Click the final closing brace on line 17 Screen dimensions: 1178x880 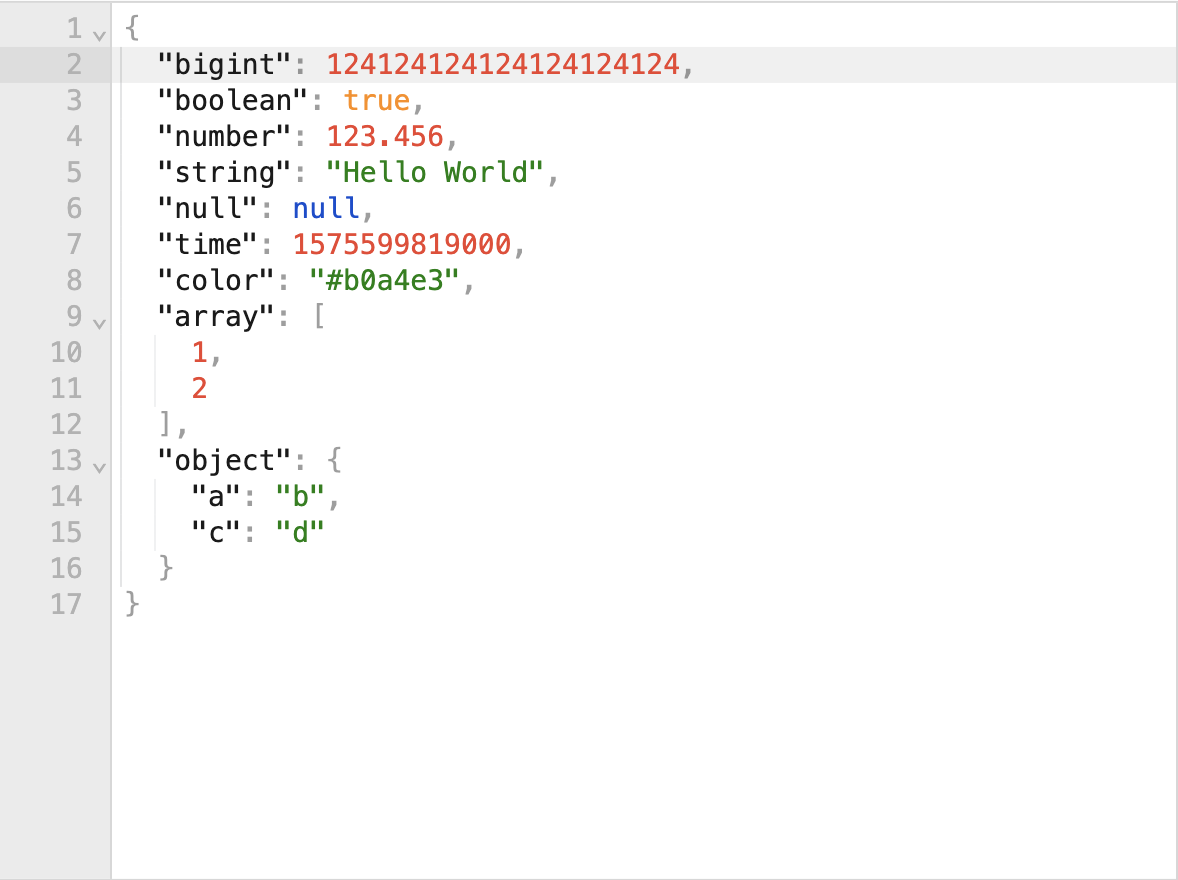tap(132, 604)
